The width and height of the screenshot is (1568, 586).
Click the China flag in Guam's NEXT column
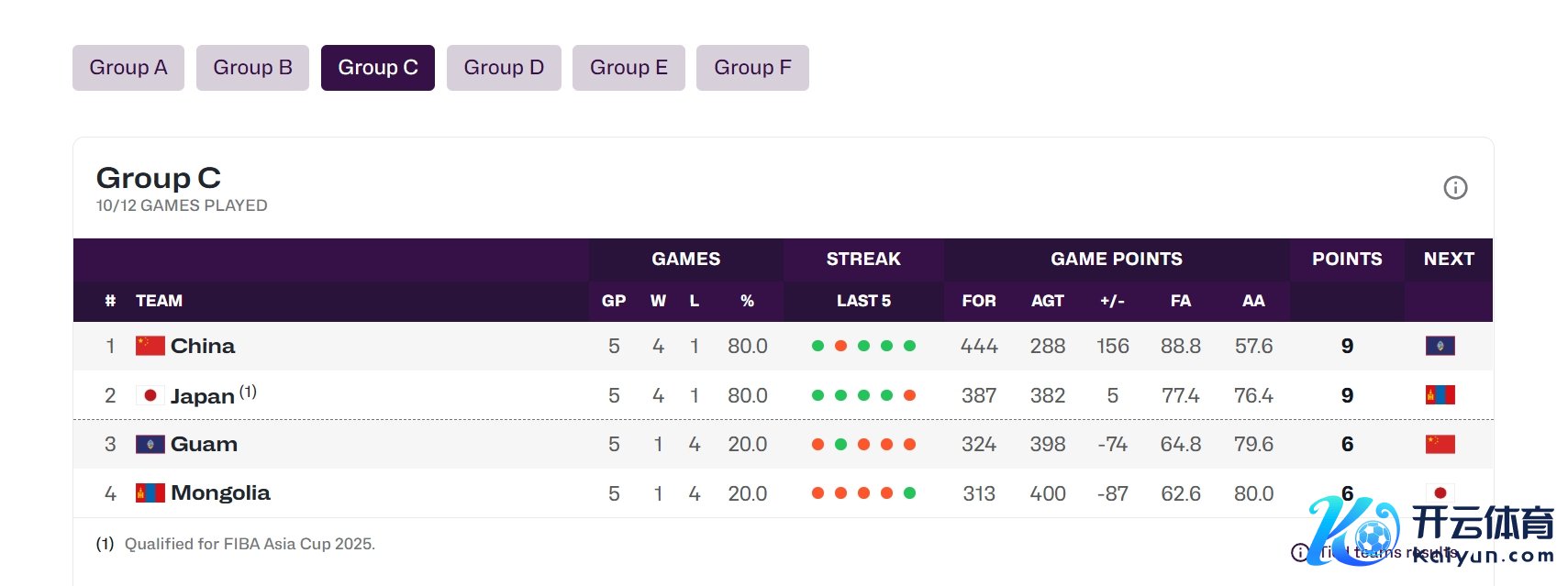pos(1440,445)
